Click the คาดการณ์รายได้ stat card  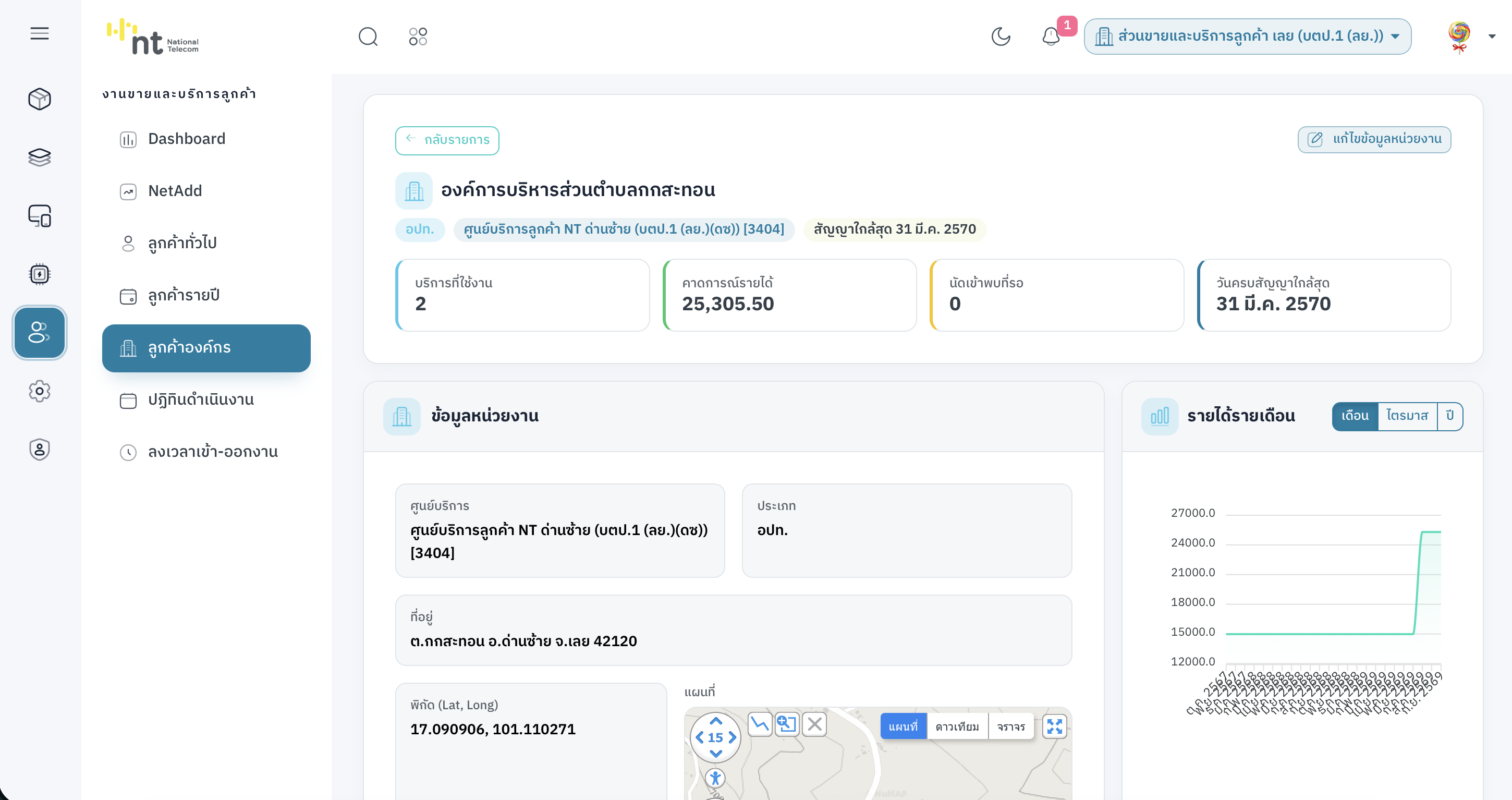tap(789, 295)
